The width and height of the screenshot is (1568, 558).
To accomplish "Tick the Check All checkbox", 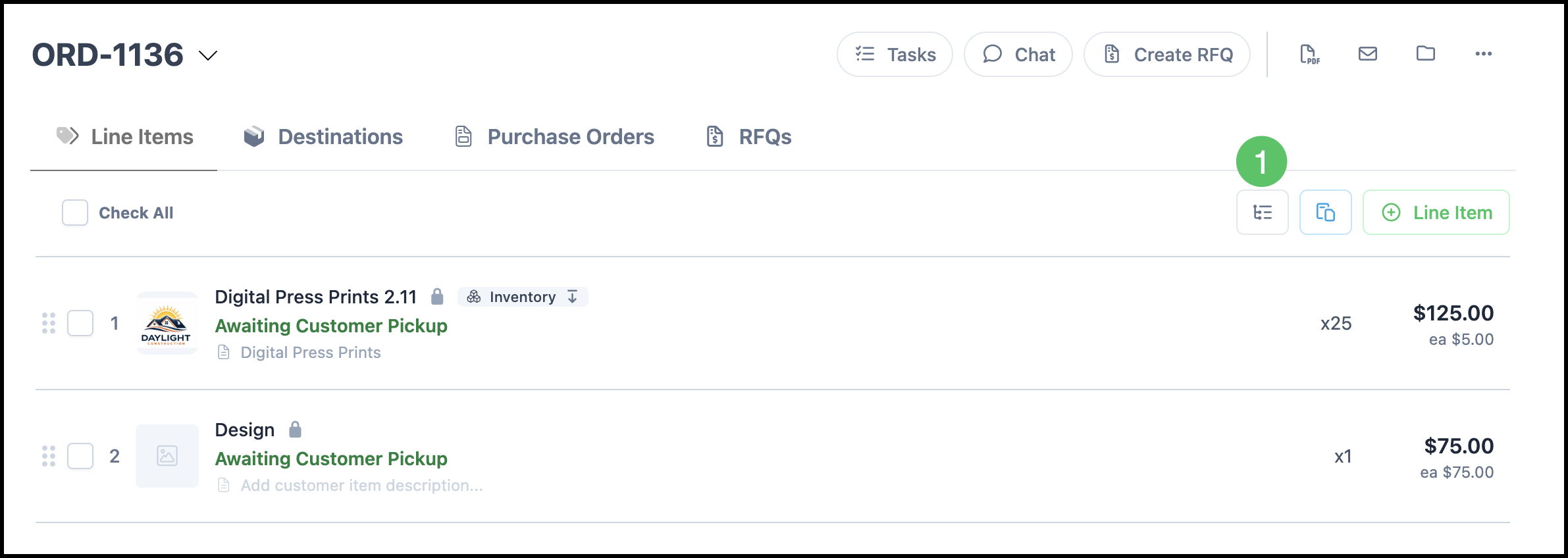I will coord(75,213).
